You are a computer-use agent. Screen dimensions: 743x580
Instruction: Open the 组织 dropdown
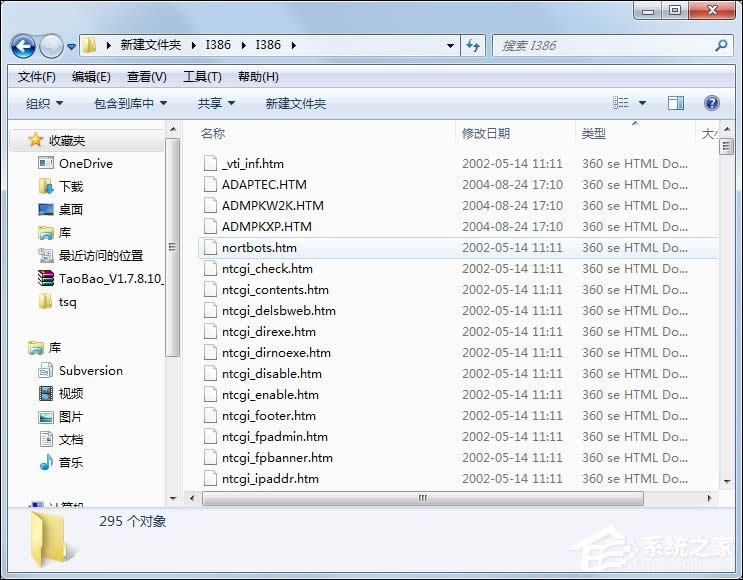(44, 103)
